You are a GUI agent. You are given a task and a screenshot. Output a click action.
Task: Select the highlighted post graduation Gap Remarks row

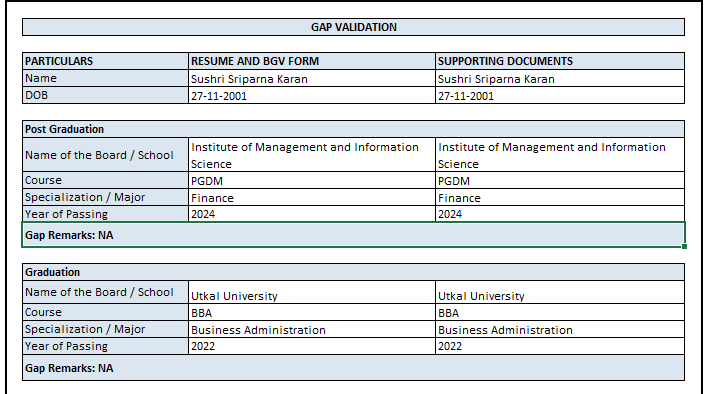(353, 235)
